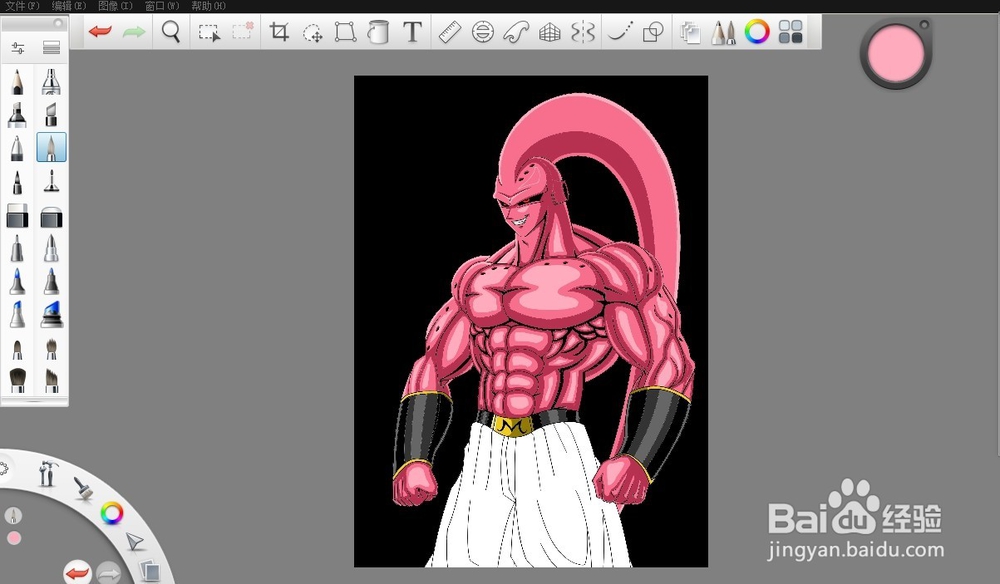Image resolution: width=1000 pixels, height=584 pixels.
Task: Select the ink stamp pen brush
Action: pyautogui.click(x=51, y=181)
